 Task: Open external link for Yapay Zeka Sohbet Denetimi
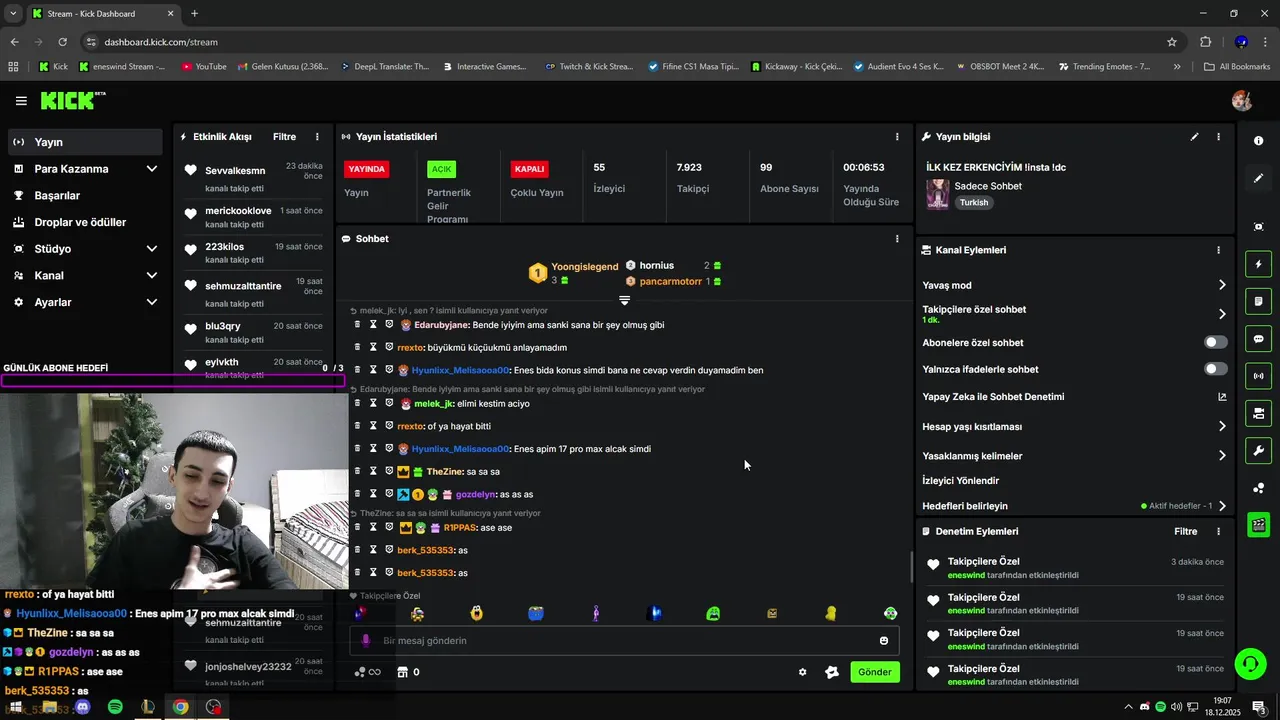[x=1222, y=397]
